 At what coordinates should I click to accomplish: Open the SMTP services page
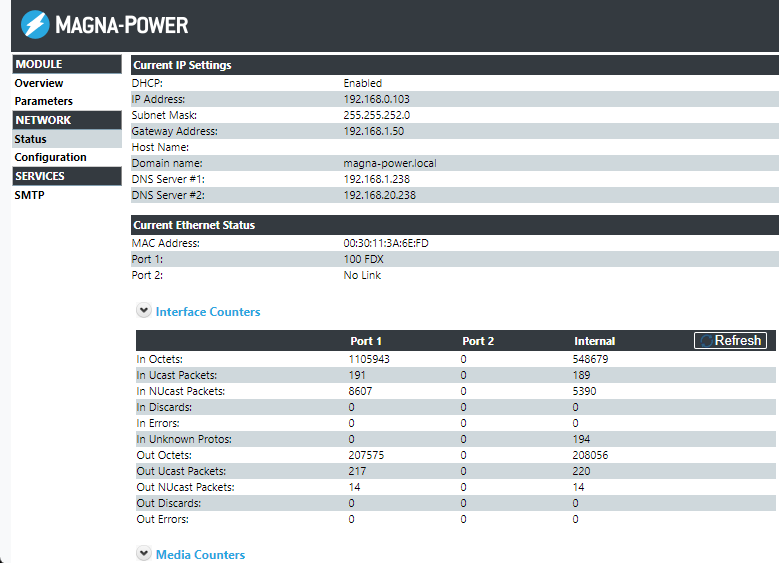(x=29, y=195)
